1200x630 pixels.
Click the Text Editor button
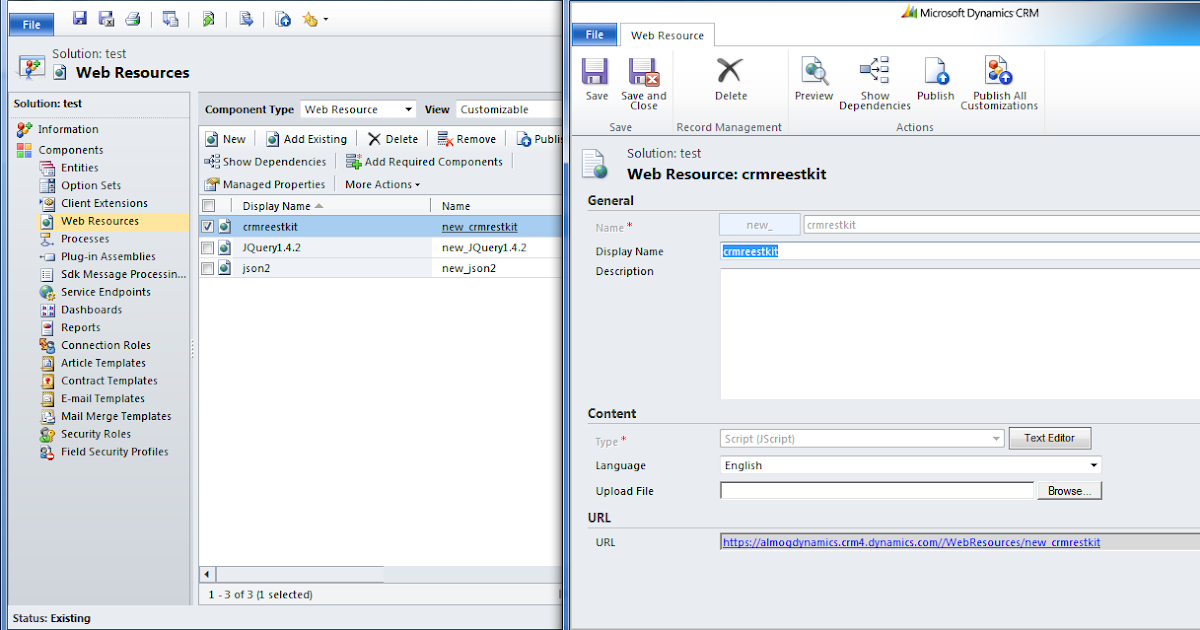click(1049, 437)
